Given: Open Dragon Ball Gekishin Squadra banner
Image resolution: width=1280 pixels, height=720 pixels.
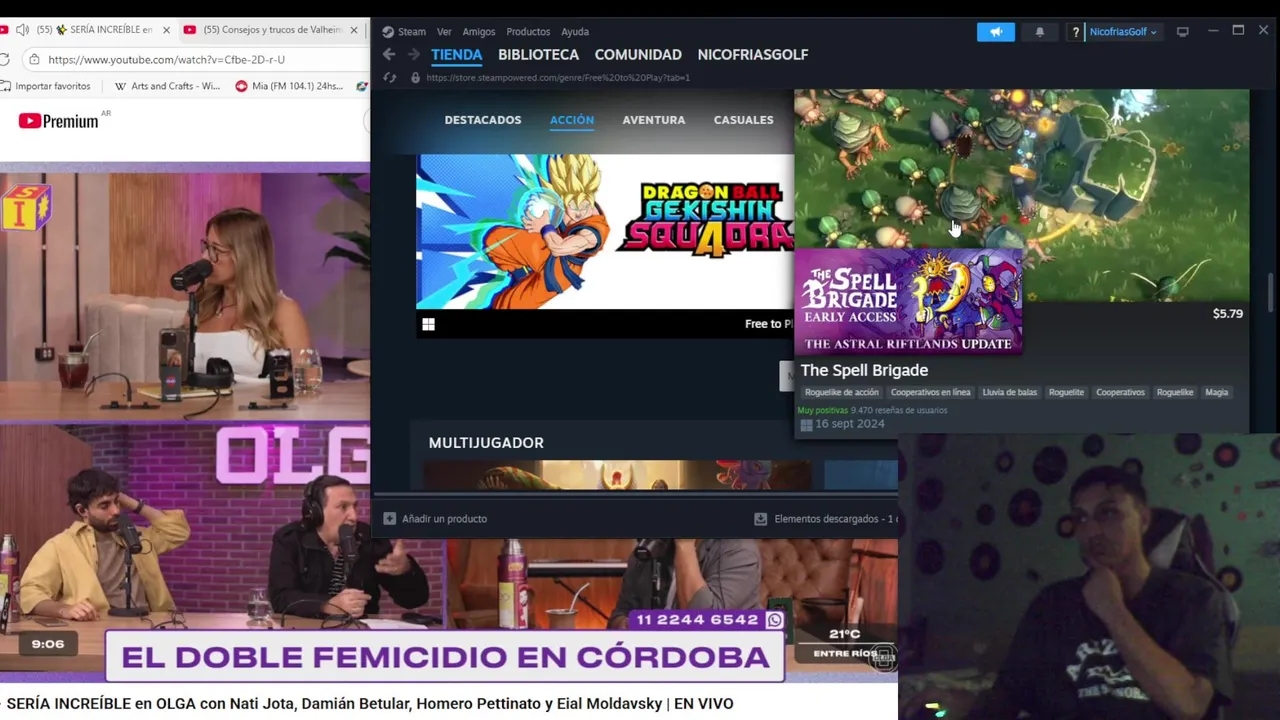Looking at the screenshot, I should coord(605,231).
